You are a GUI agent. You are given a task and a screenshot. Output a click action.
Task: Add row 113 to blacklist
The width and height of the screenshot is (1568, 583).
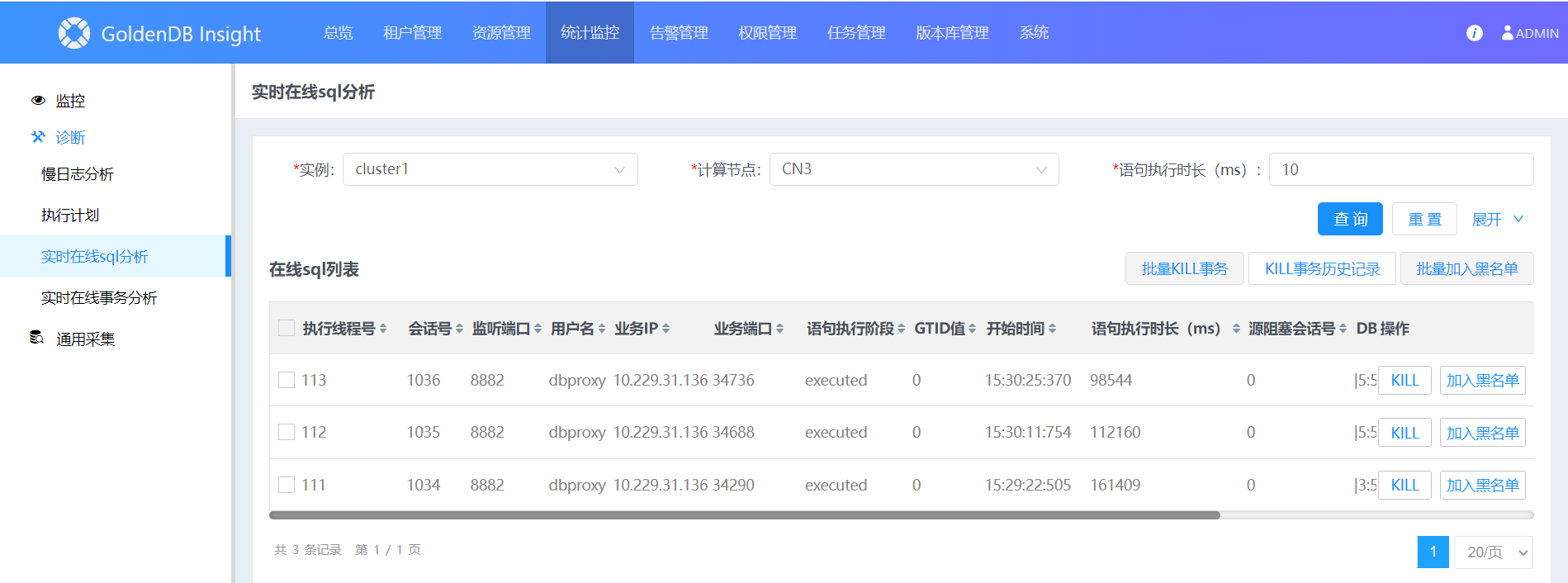click(x=1482, y=380)
